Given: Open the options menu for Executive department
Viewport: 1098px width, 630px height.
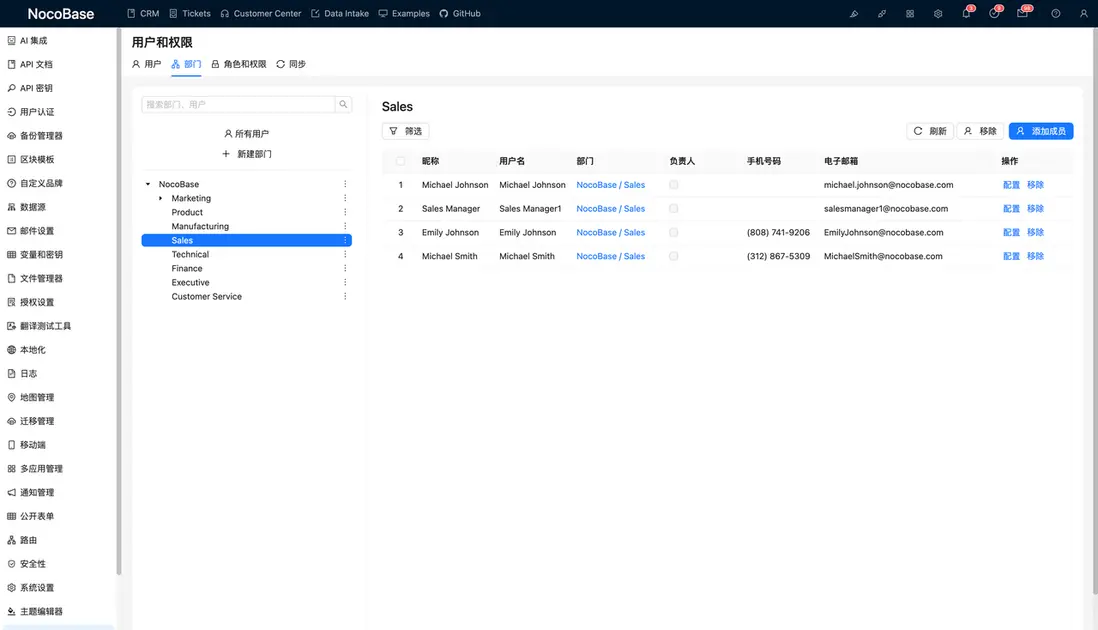Looking at the screenshot, I should pyautogui.click(x=345, y=282).
